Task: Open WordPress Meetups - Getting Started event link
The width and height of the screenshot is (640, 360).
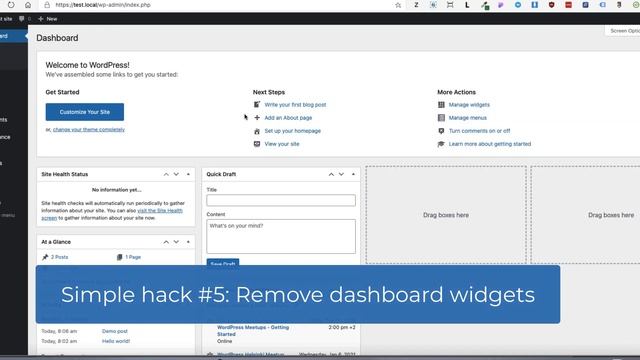Action: point(253,331)
